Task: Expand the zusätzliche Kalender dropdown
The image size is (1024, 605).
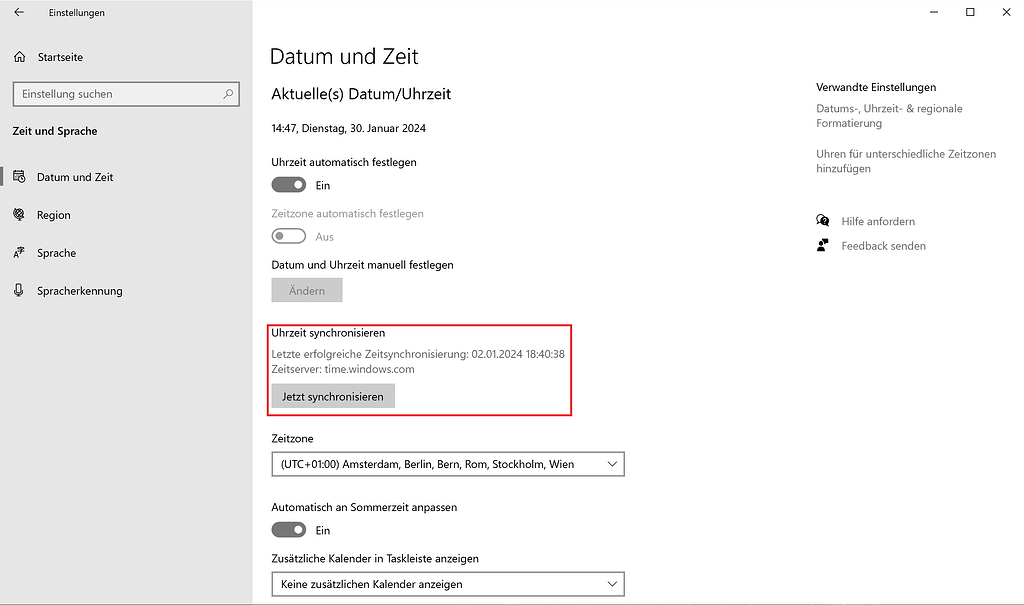Action: (x=447, y=584)
